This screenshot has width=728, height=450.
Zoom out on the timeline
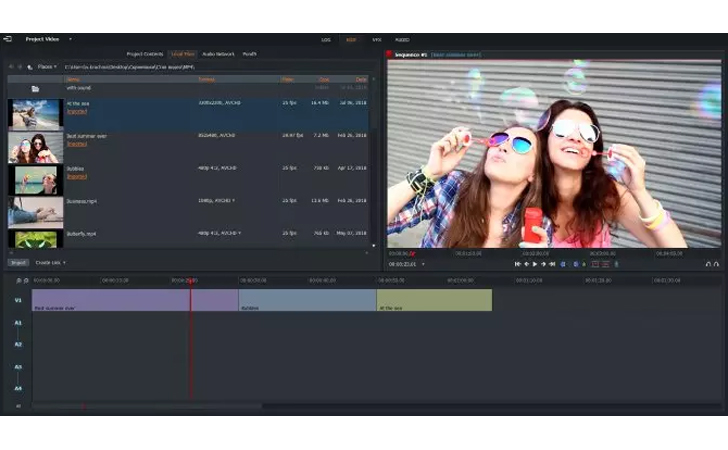click(x=26, y=280)
